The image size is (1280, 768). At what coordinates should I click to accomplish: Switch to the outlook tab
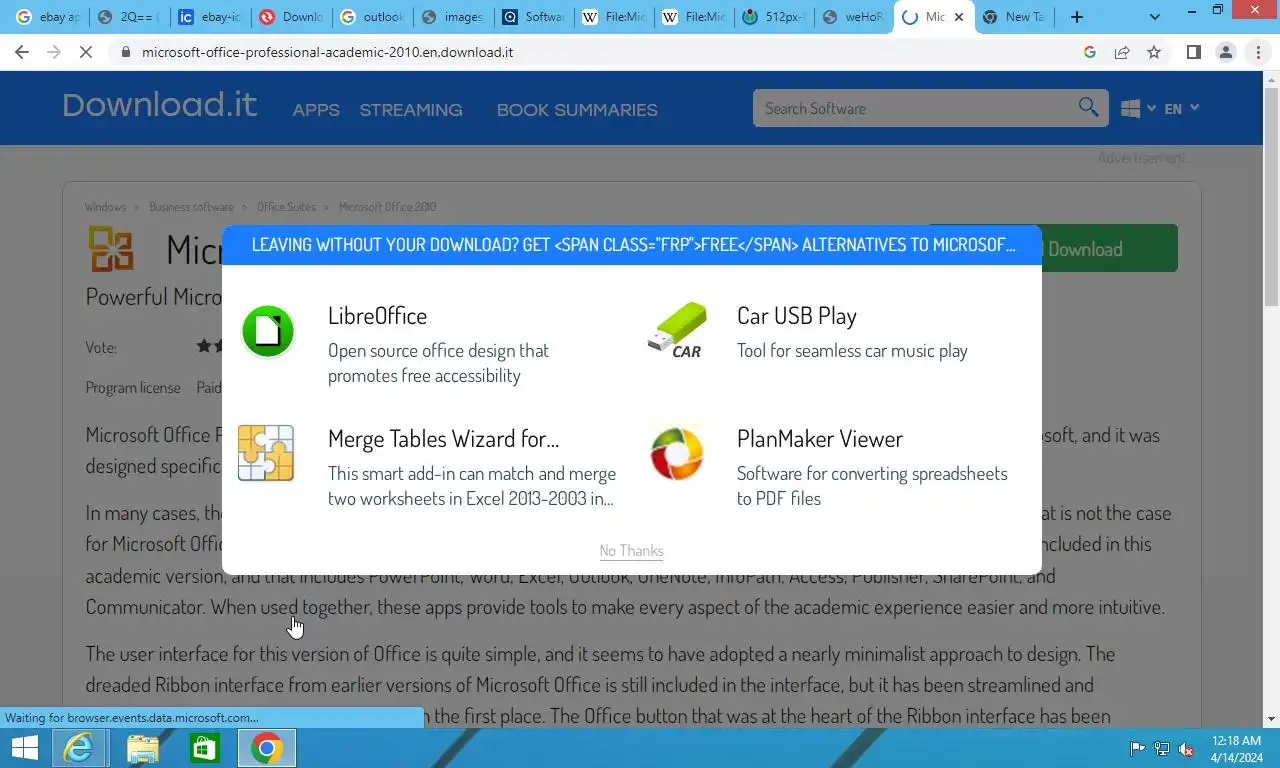(372, 17)
